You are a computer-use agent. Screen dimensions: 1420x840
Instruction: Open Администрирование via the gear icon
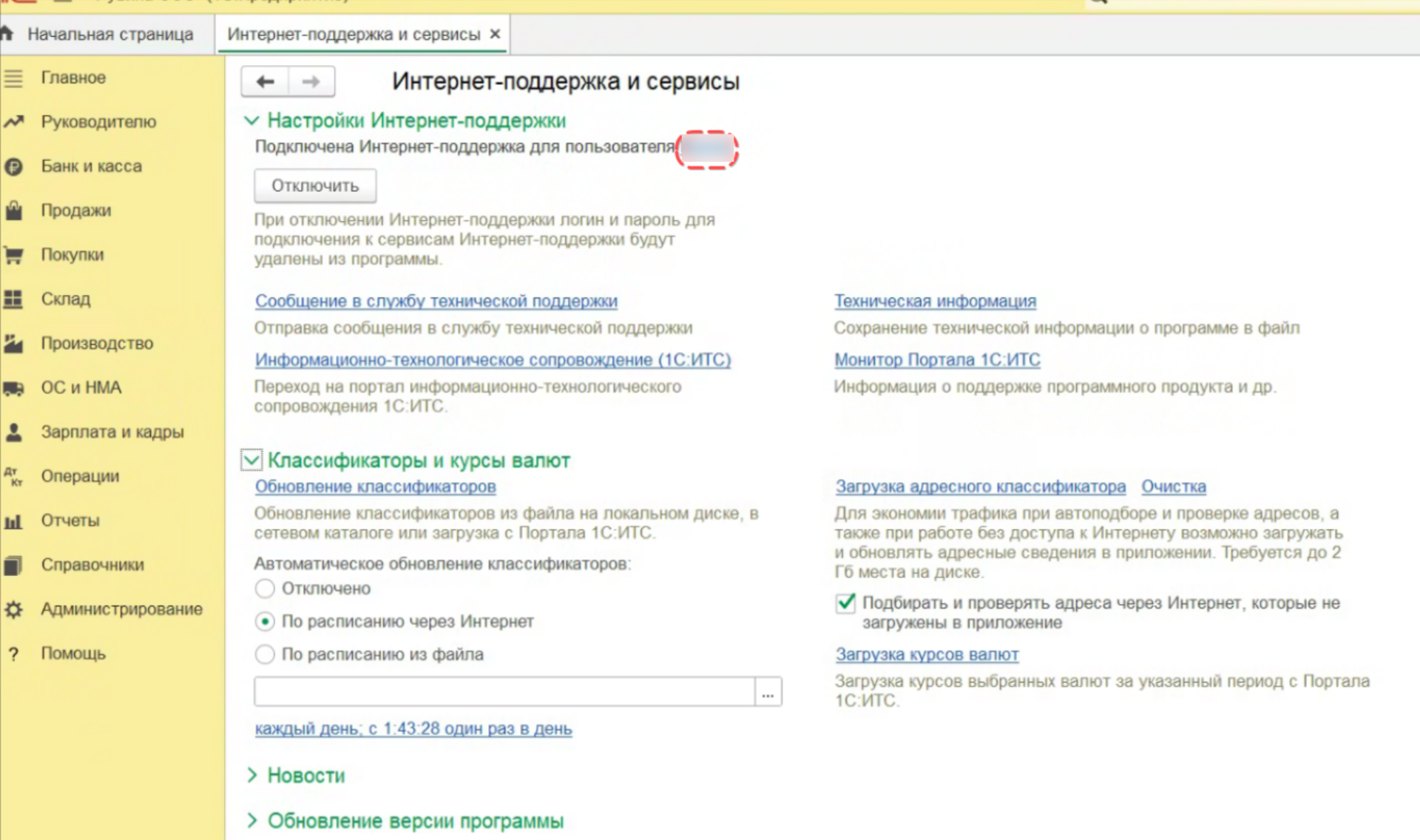click(15, 609)
